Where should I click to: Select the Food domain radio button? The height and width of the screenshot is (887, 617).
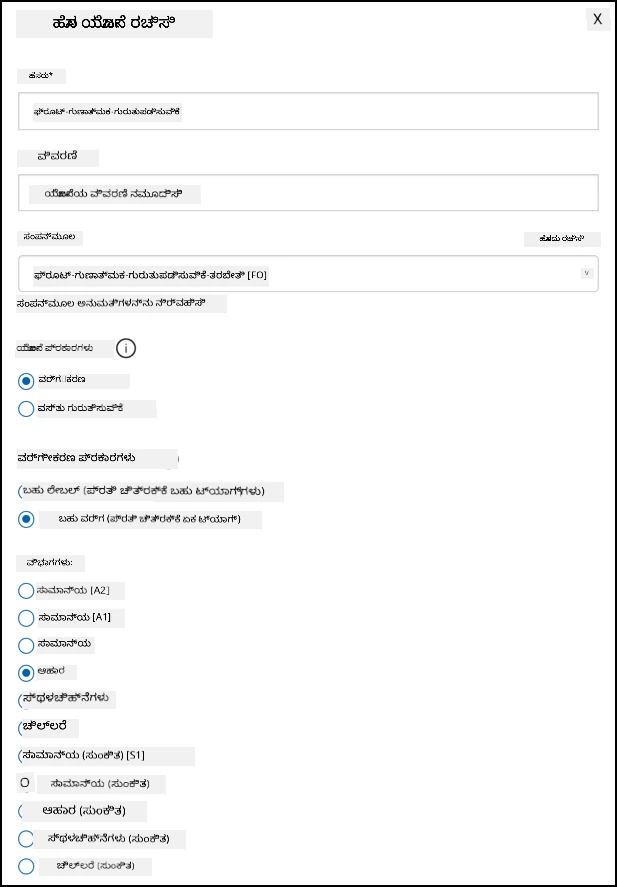[26, 673]
